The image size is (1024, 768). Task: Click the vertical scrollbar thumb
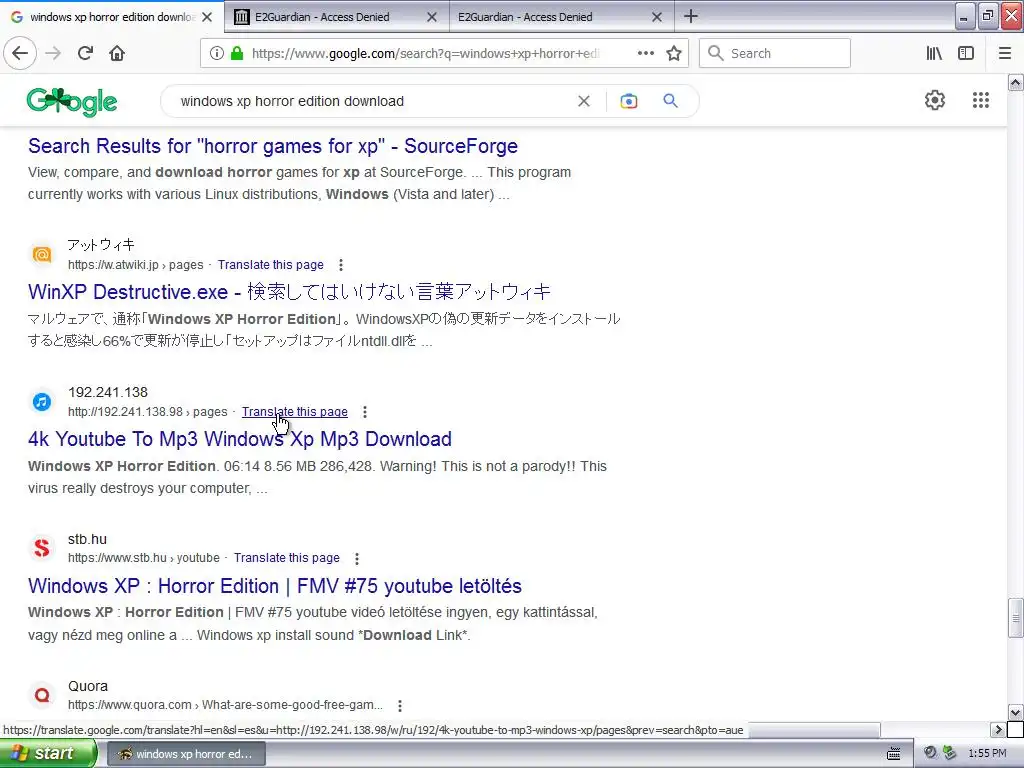1015,618
